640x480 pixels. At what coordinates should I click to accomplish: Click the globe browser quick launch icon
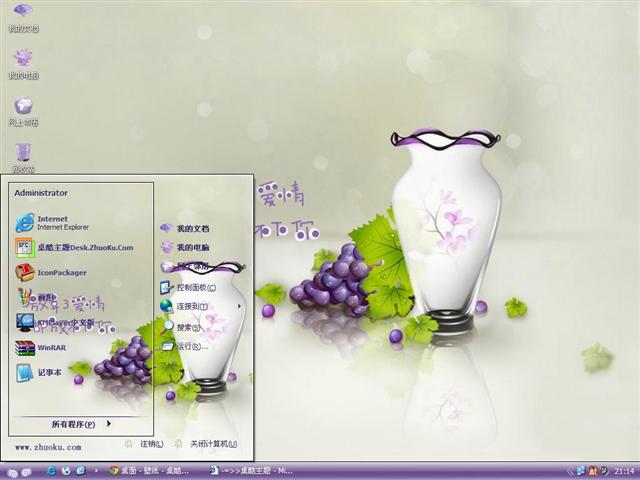point(66,471)
